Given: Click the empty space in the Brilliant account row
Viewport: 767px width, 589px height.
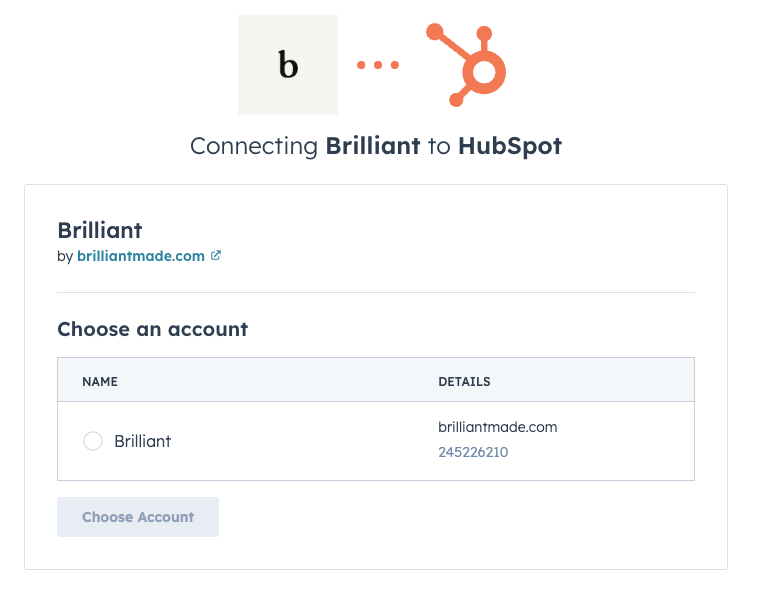Looking at the screenshot, I should 300,441.
